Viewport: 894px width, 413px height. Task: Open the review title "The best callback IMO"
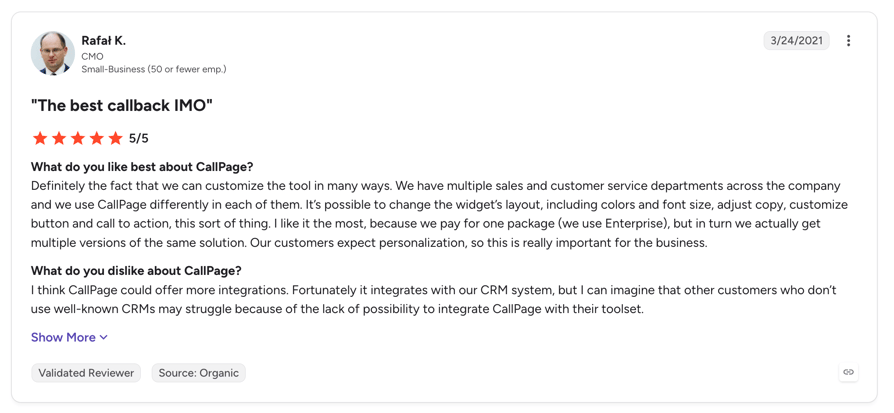coord(122,106)
